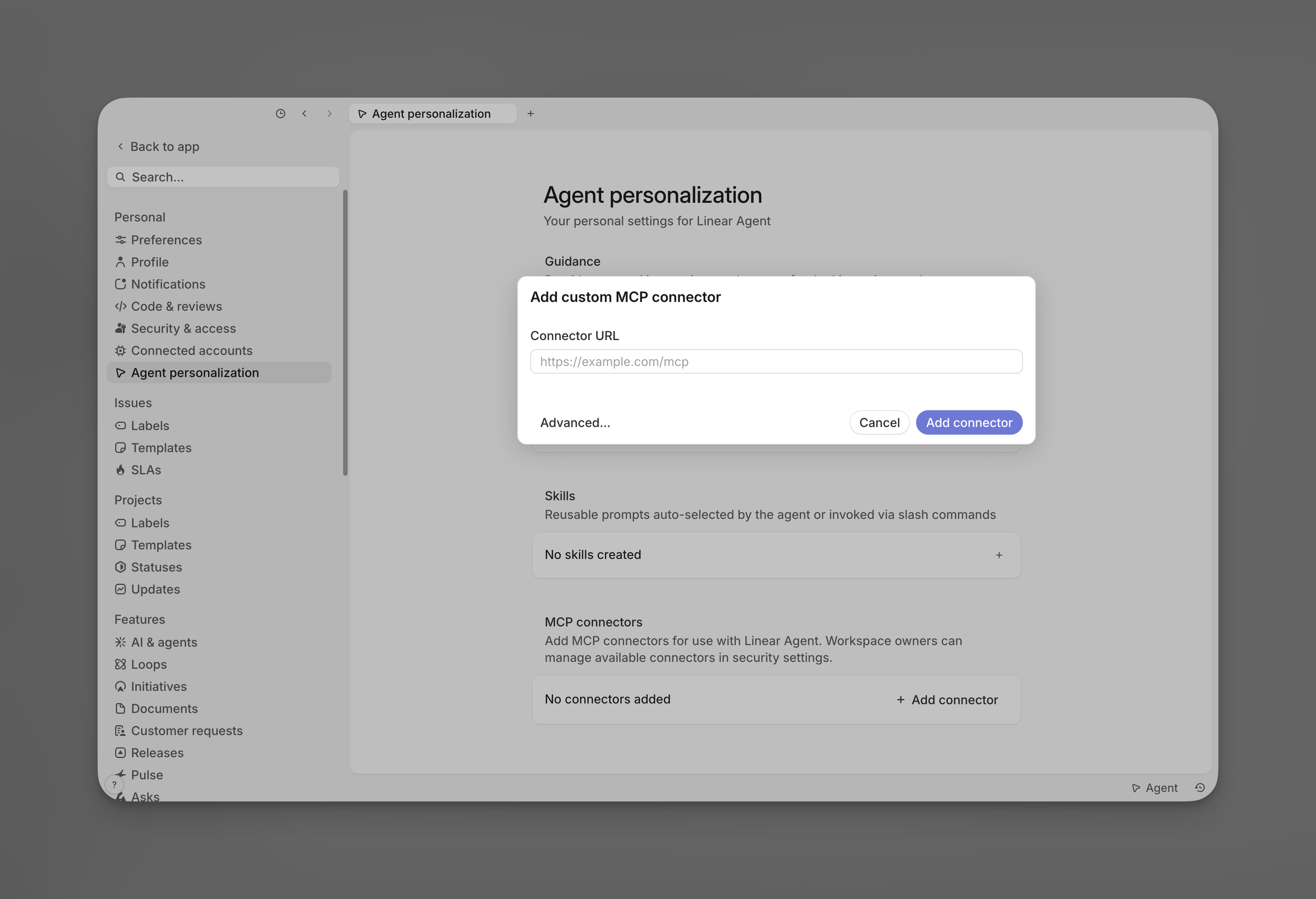1316x899 pixels.
Task: Go back with the left chevron arrow
Action: 305,113
